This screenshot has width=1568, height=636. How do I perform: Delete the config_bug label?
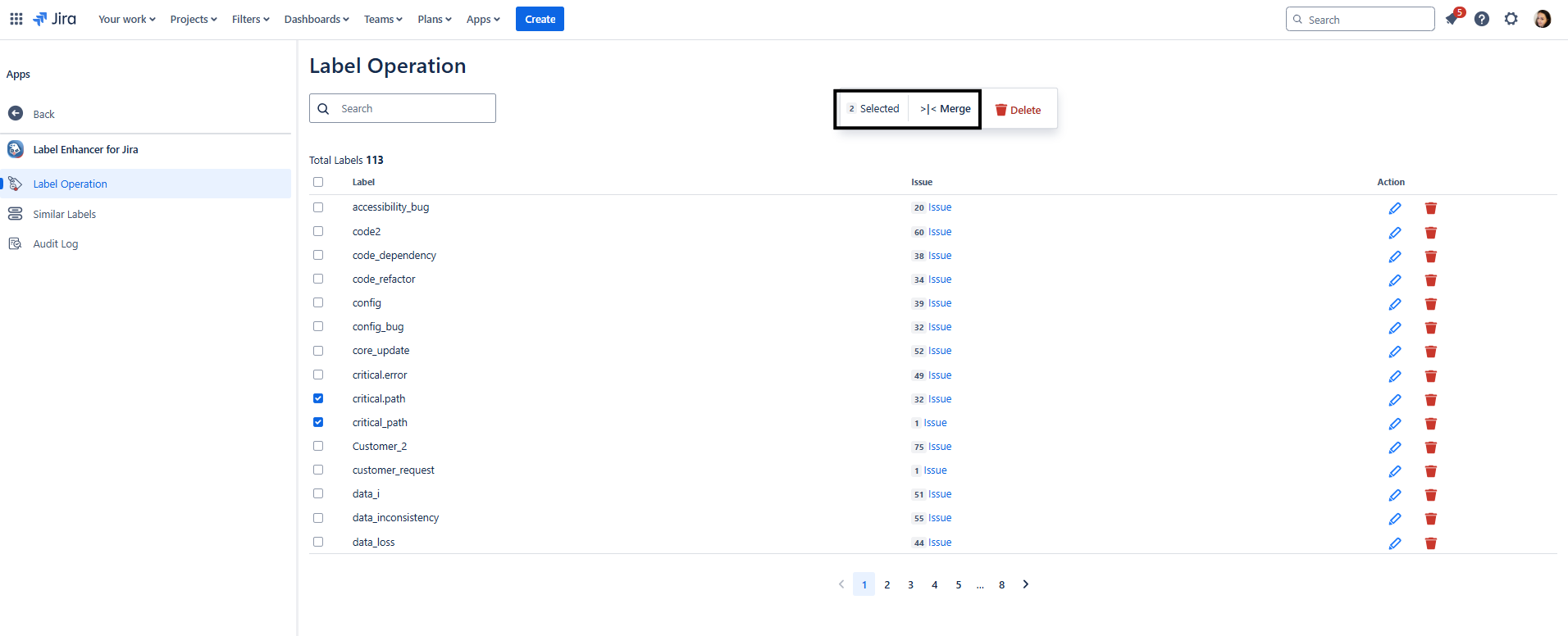click(x=1431, y=328)
